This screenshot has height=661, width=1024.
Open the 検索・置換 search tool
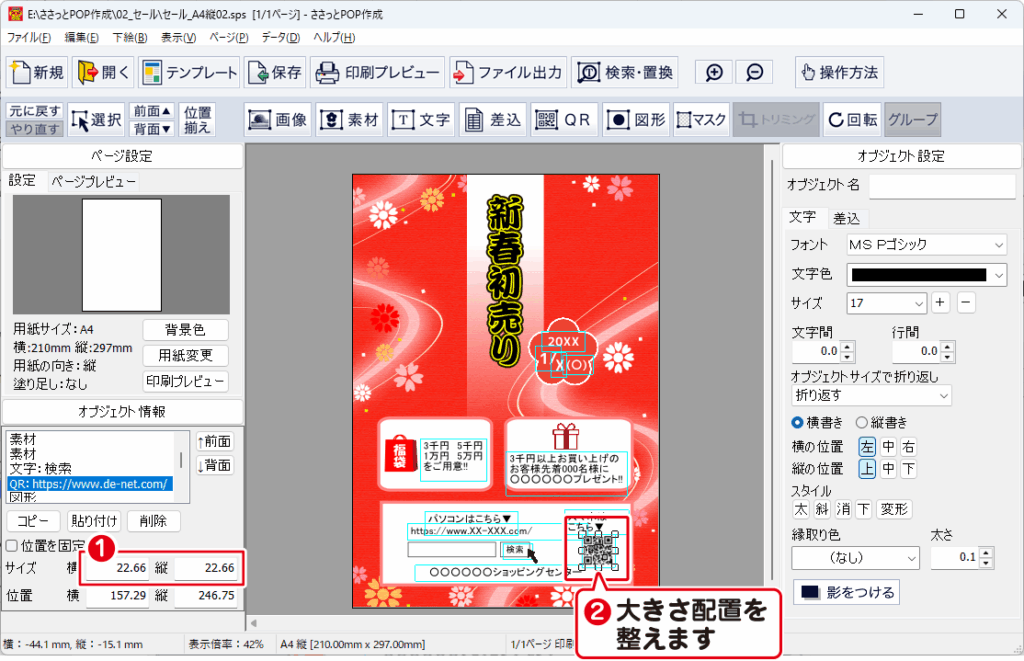coord(625,73)
